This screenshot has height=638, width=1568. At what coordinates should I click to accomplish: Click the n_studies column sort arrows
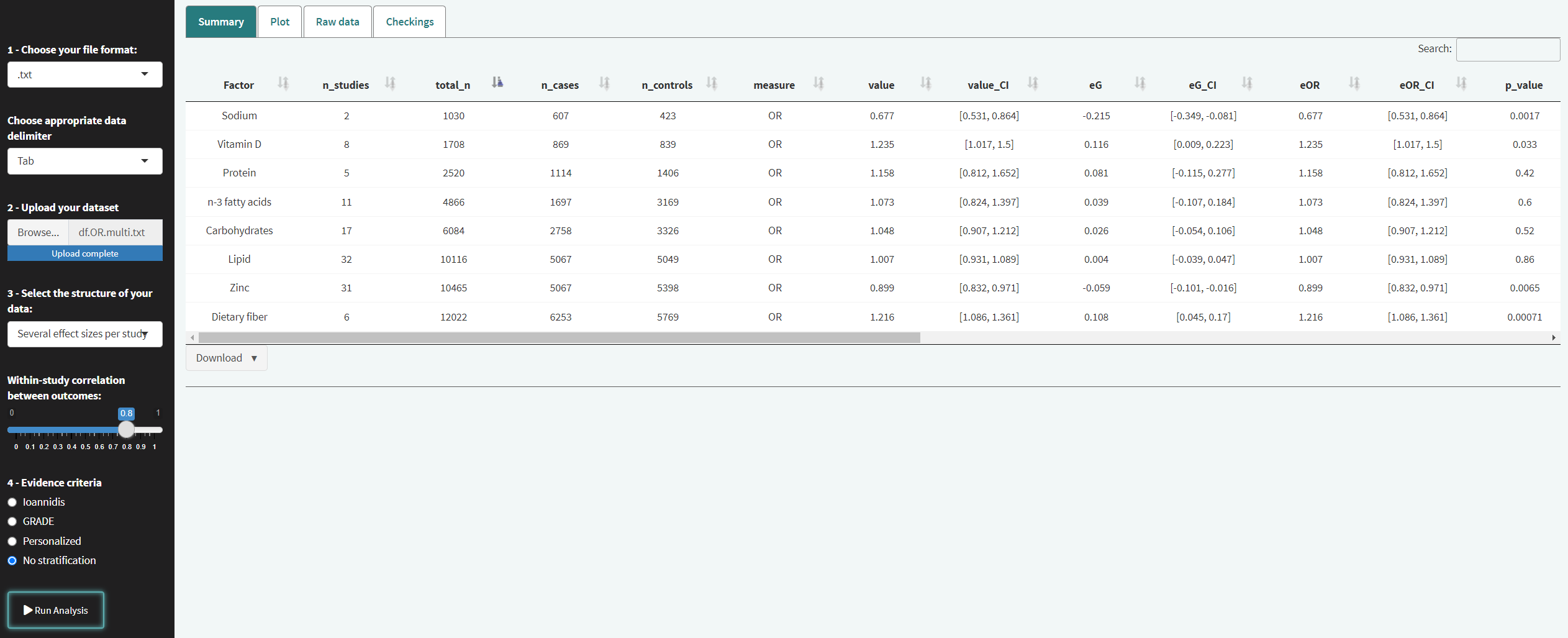(x=390, y=83)
